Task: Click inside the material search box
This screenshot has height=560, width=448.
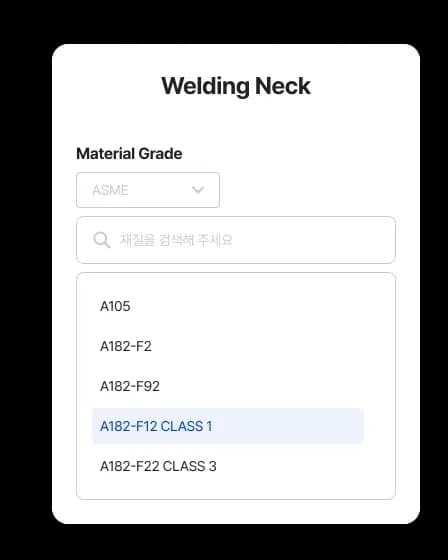Action: 236,240
